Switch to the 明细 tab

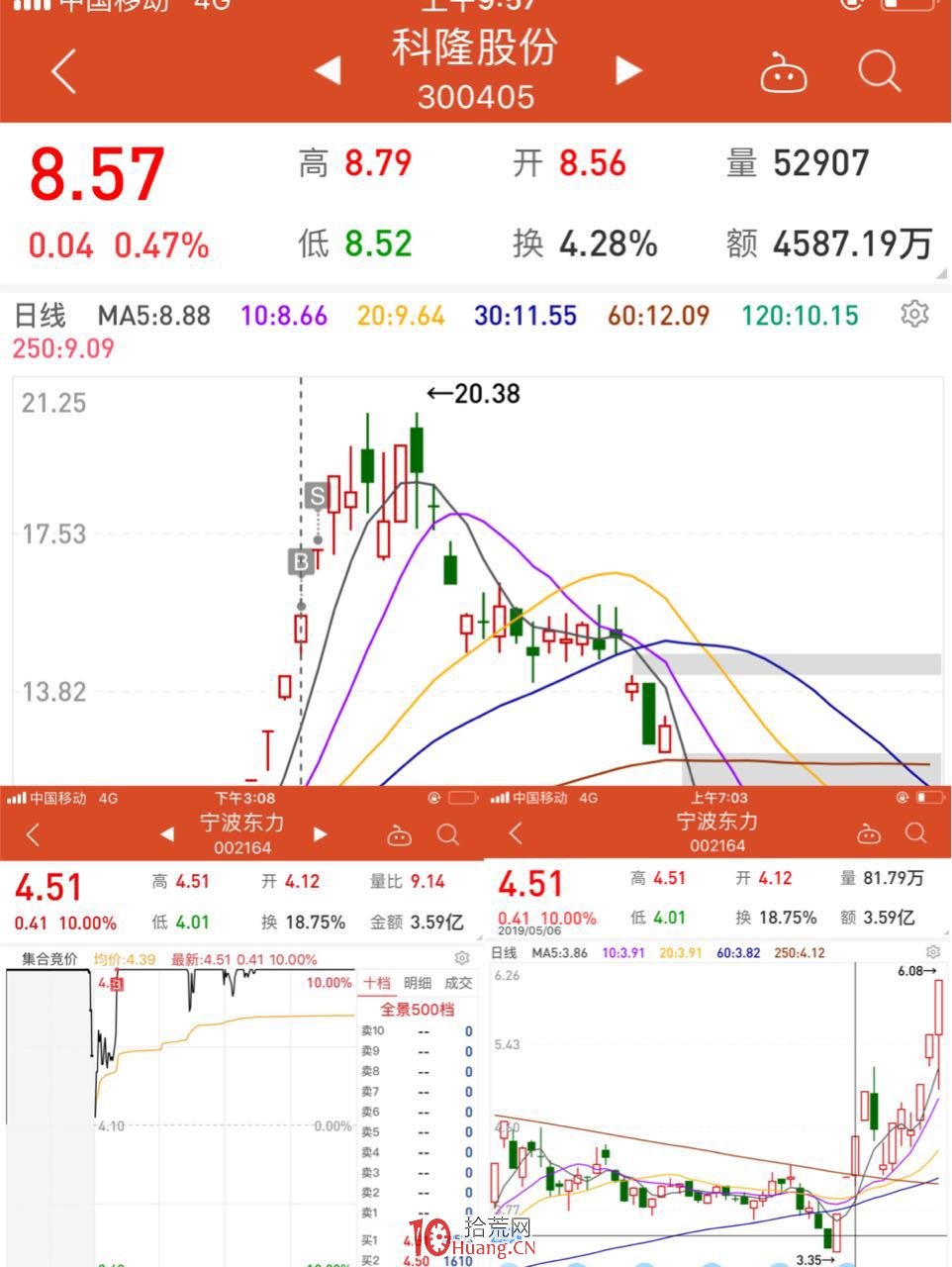click(x=417, y=982)
